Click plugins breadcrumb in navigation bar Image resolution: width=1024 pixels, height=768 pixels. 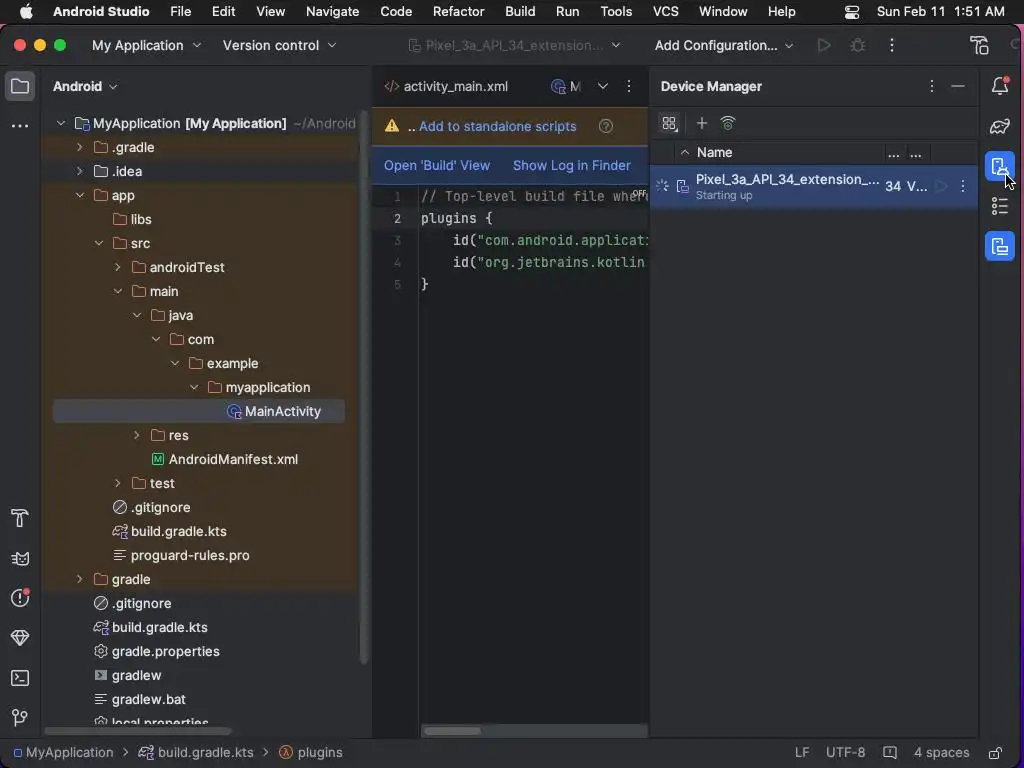311,752
